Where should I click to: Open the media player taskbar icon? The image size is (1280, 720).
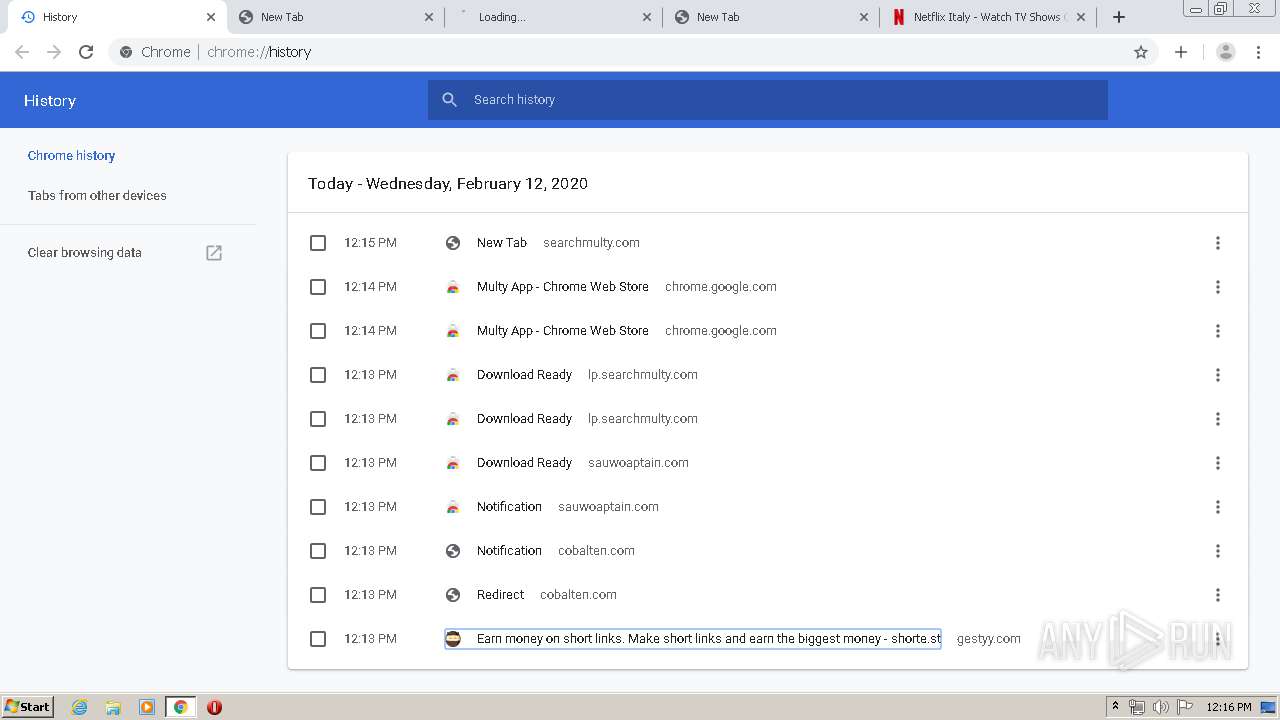pos(147,707)
